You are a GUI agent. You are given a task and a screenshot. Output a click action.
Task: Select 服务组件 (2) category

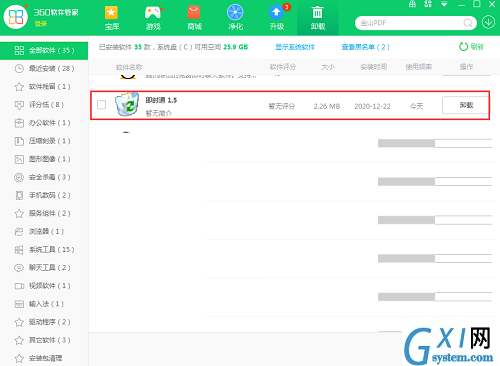(44, 213)
